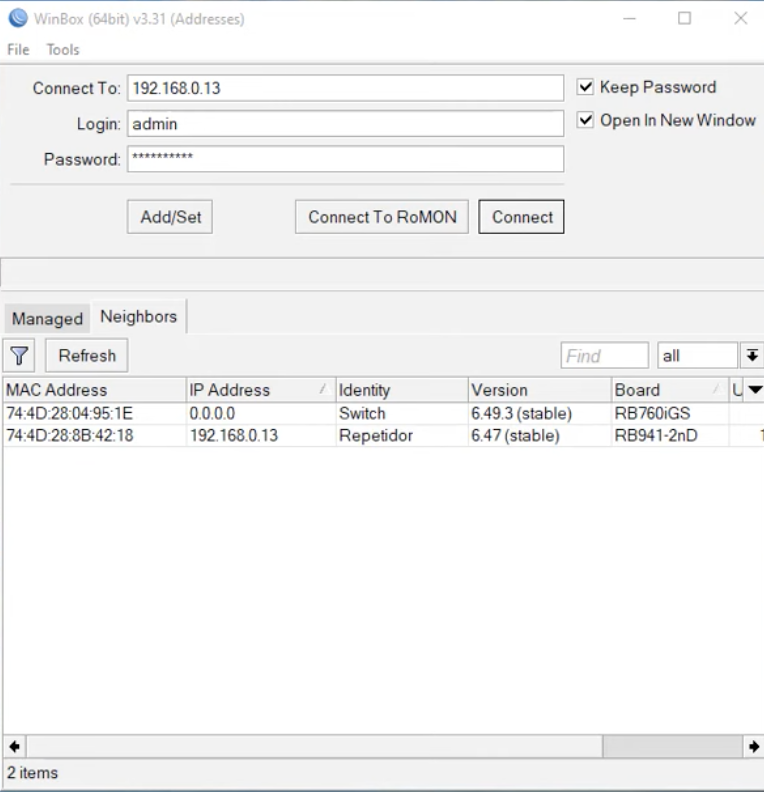Sort by Identity column header
764x792 pixels.
[402, 389]
